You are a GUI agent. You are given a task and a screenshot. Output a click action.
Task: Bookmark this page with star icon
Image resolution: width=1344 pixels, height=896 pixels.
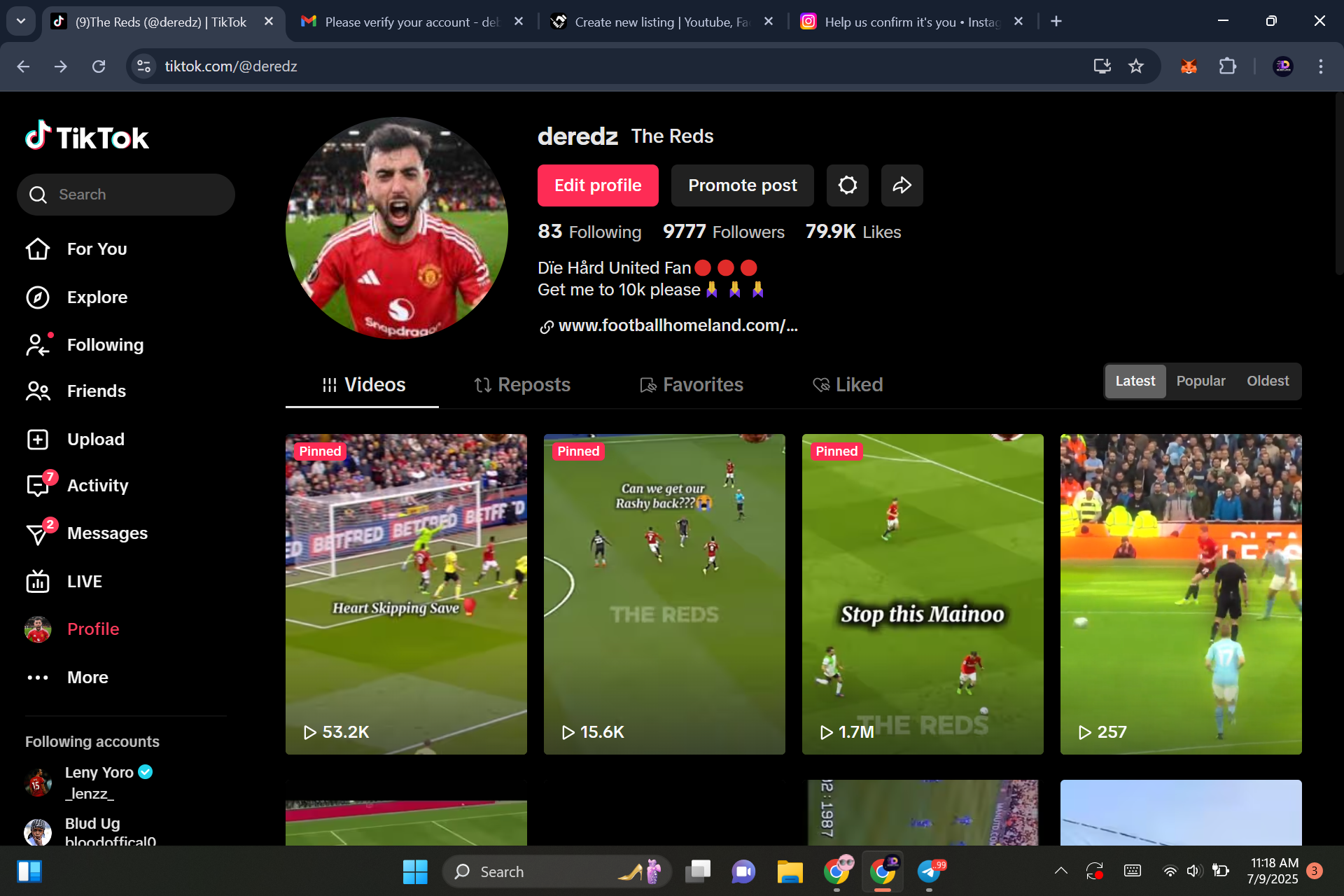[x=1135, y=66]
